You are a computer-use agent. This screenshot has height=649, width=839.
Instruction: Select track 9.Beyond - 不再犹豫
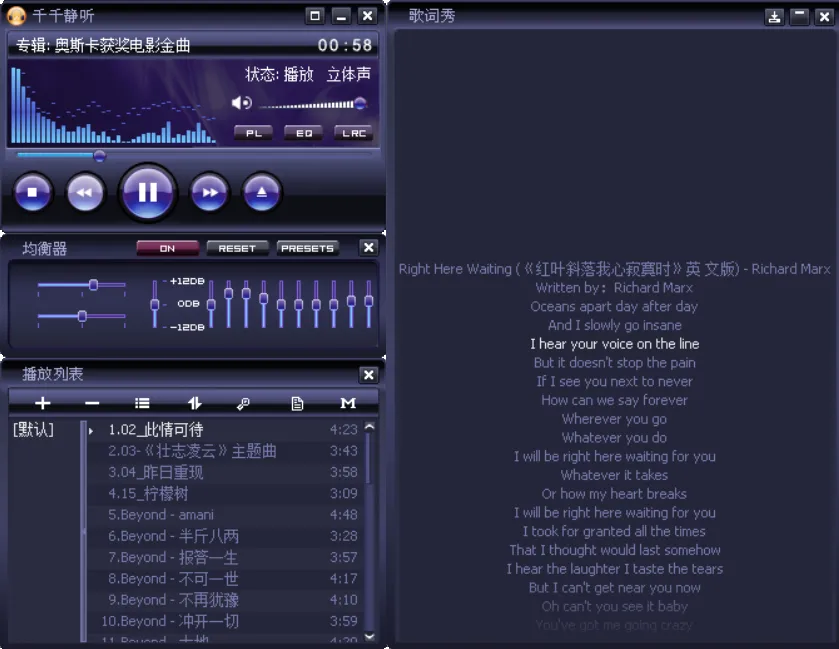(x=225, y=600)
